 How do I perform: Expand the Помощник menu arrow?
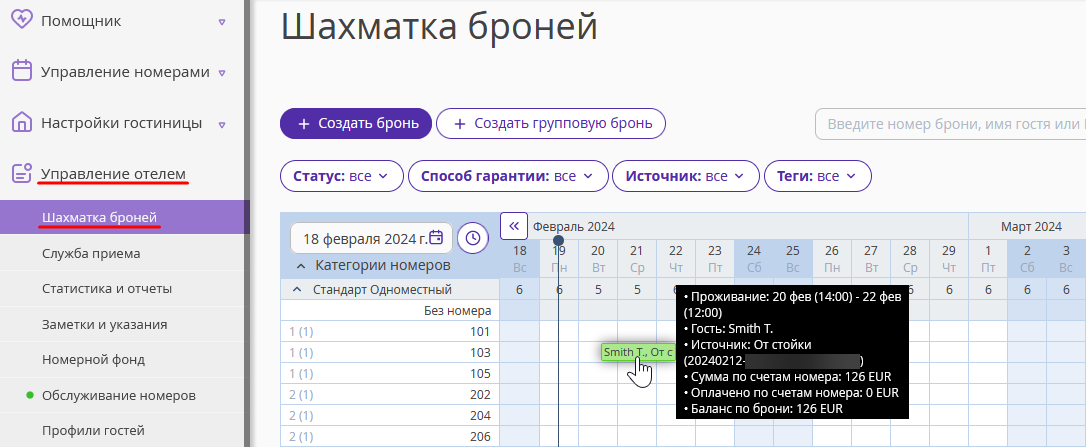(222, 21)
